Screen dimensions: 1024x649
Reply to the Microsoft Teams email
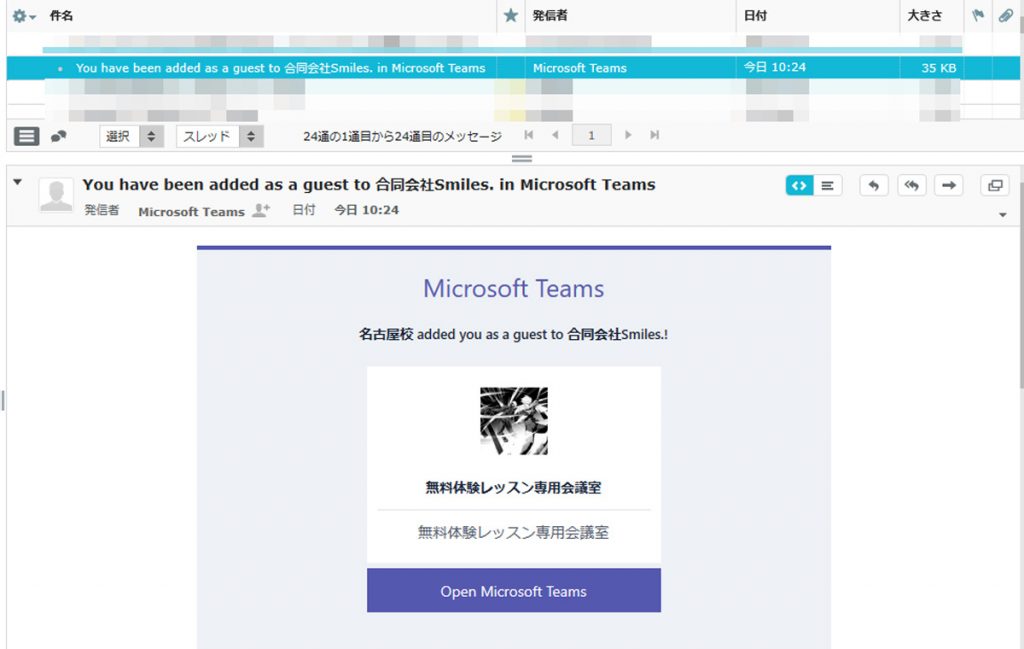click(874, 185)
